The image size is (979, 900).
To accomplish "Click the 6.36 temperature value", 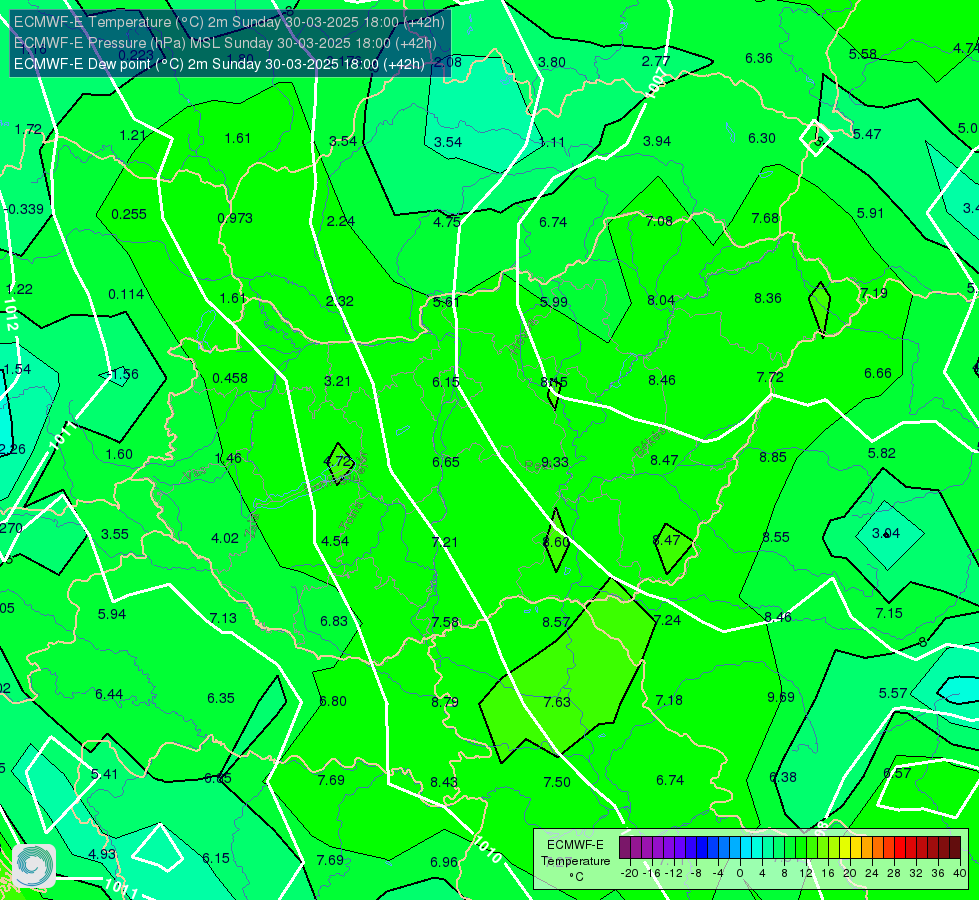I will pos(759,58).
